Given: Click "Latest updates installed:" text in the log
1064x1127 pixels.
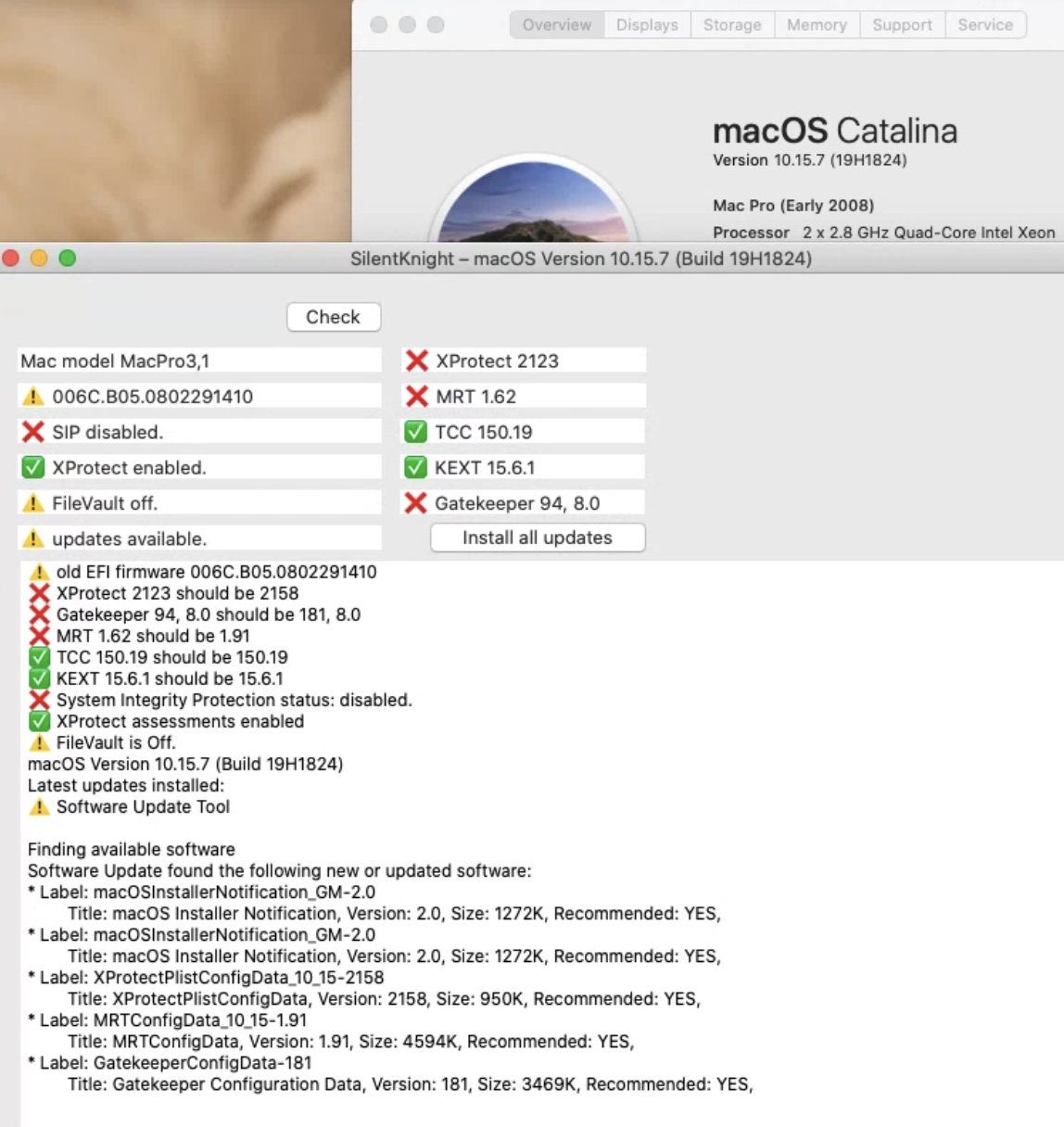Looking at the screenshot, I should coord(126,785).
